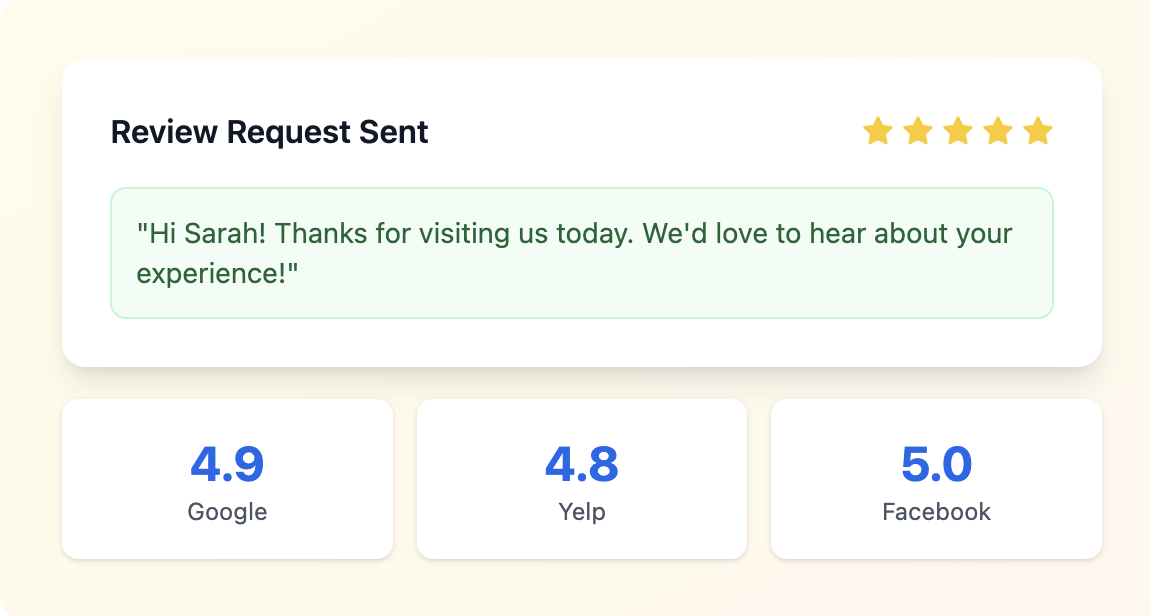Select the fourth rating star

click(x=998, y=131)
